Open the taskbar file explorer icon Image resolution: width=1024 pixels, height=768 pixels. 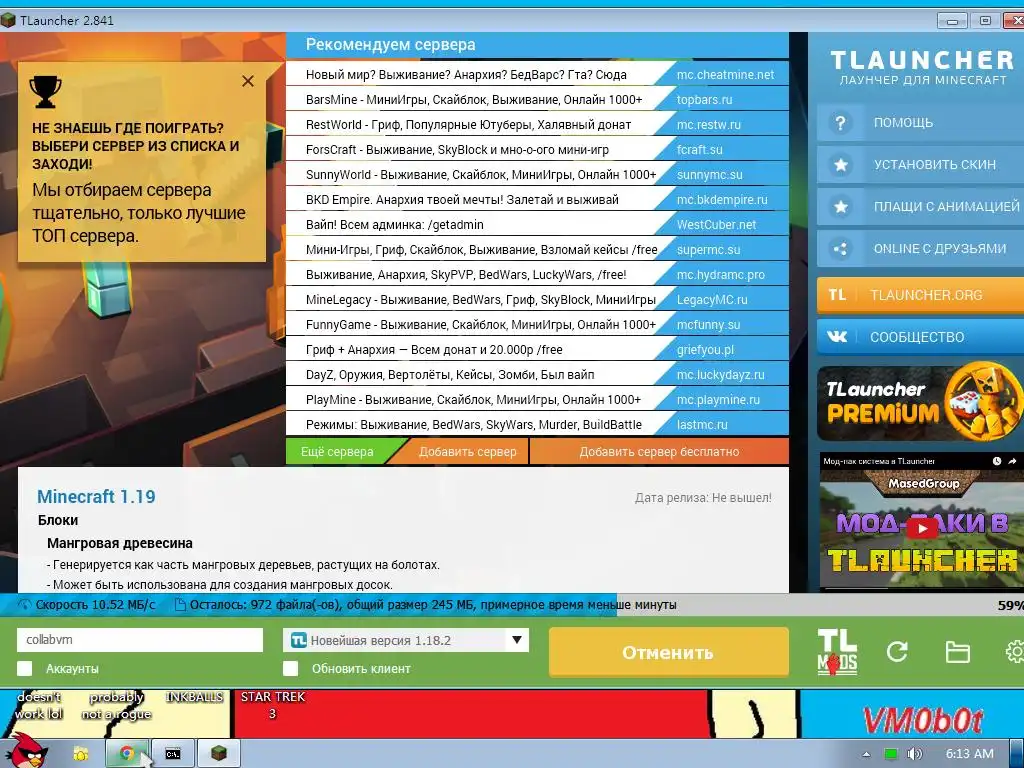pos(81,754)
